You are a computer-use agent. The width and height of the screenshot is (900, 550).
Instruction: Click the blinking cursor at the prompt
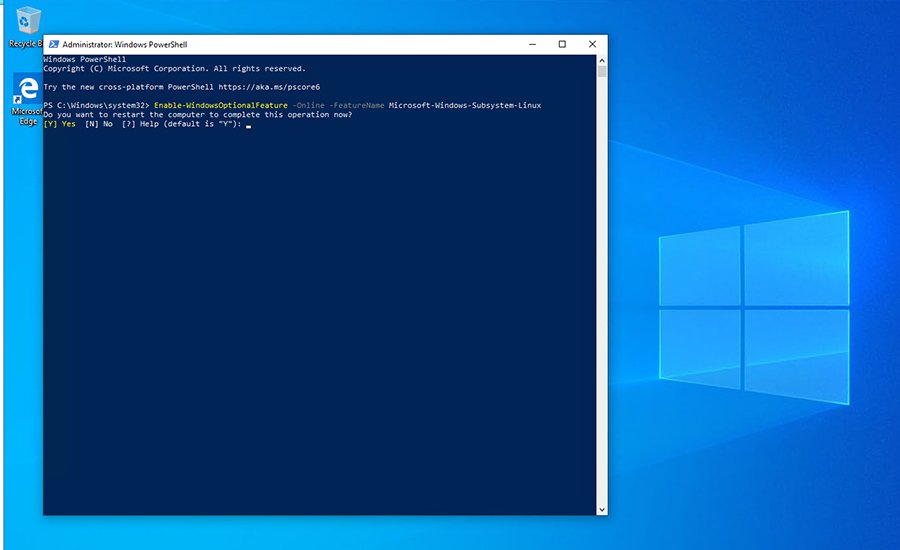(x=248, y=126)
